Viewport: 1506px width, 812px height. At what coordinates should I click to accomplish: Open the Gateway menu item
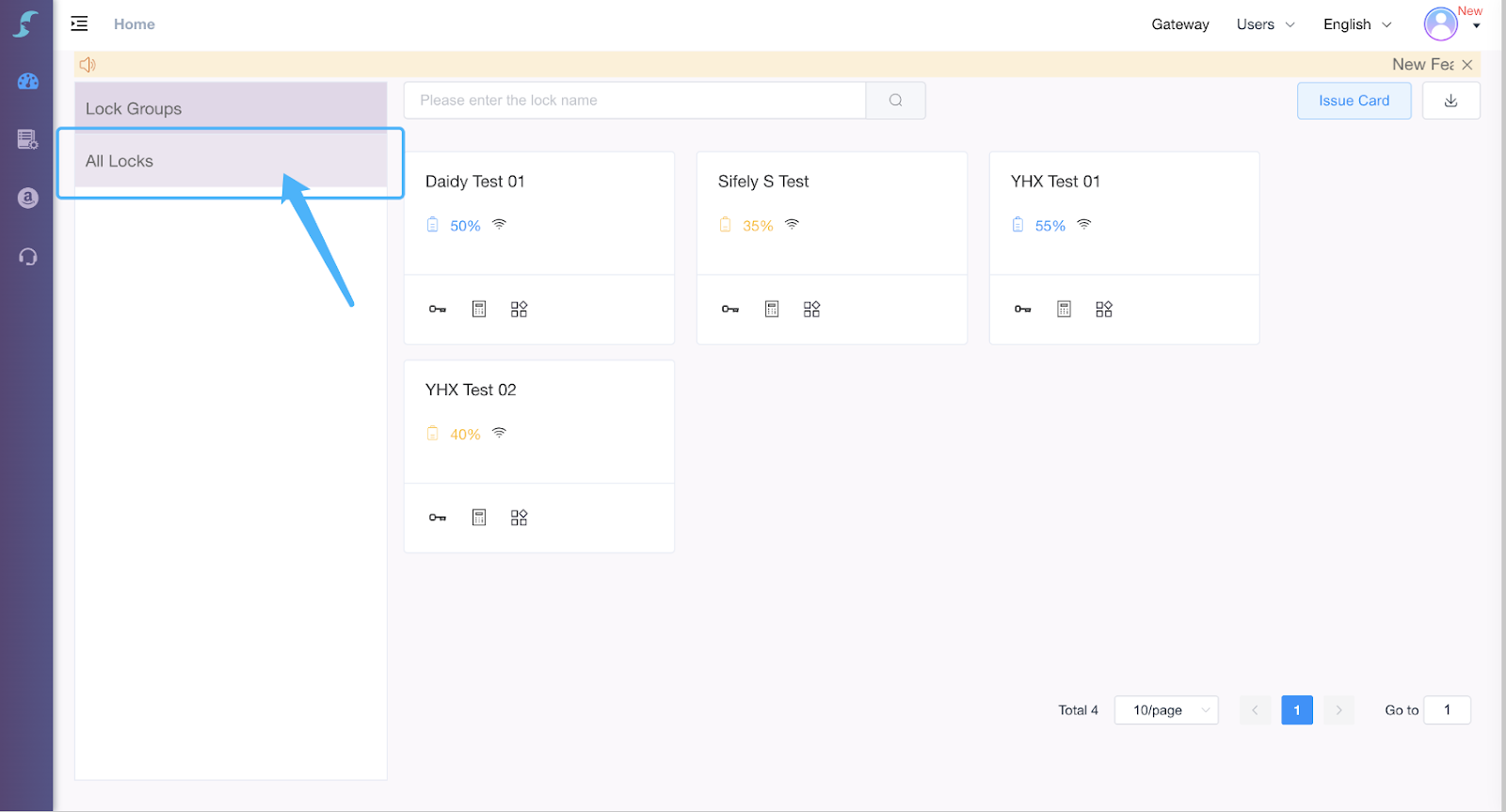pyautogui.click(x=1180, y=24)
